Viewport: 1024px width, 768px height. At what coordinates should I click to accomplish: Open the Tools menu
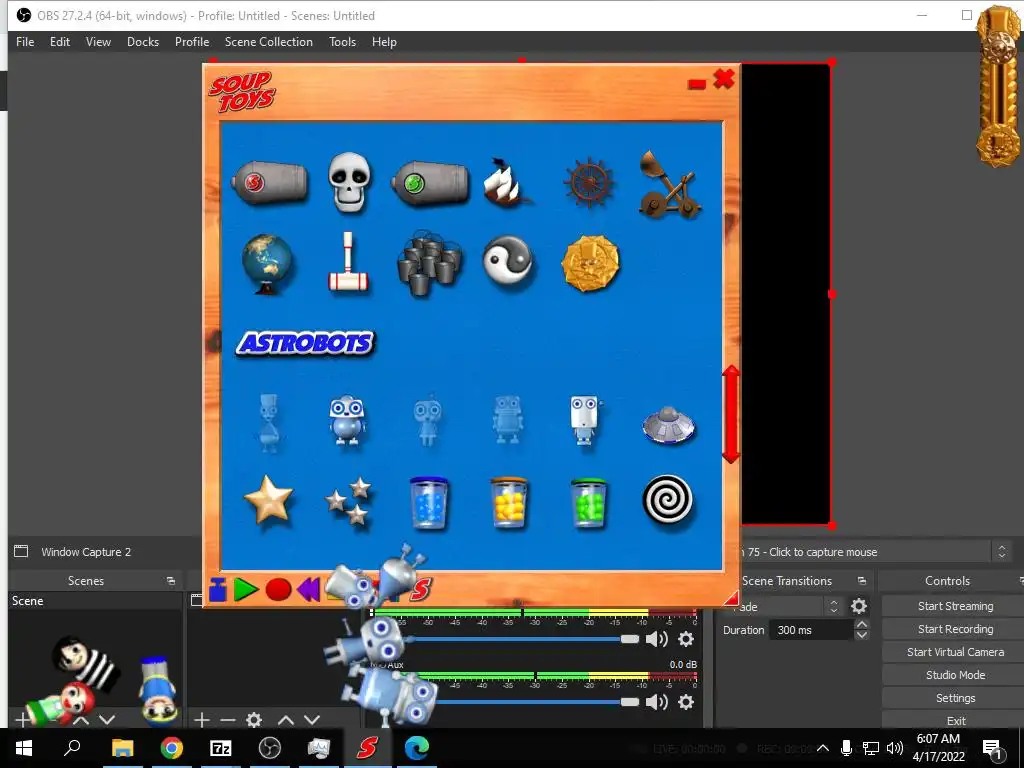[x=342, y=42]
